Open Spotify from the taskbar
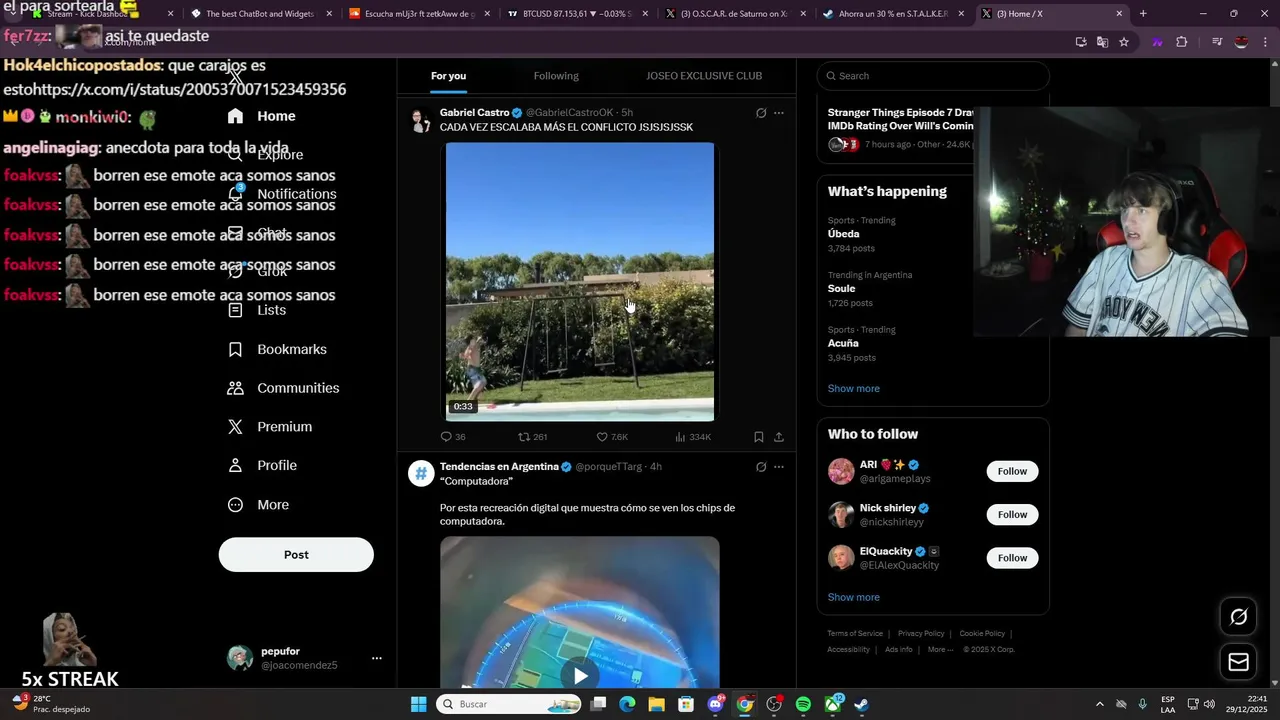Viewport: 1280px width, 720px height. point(803,704)
